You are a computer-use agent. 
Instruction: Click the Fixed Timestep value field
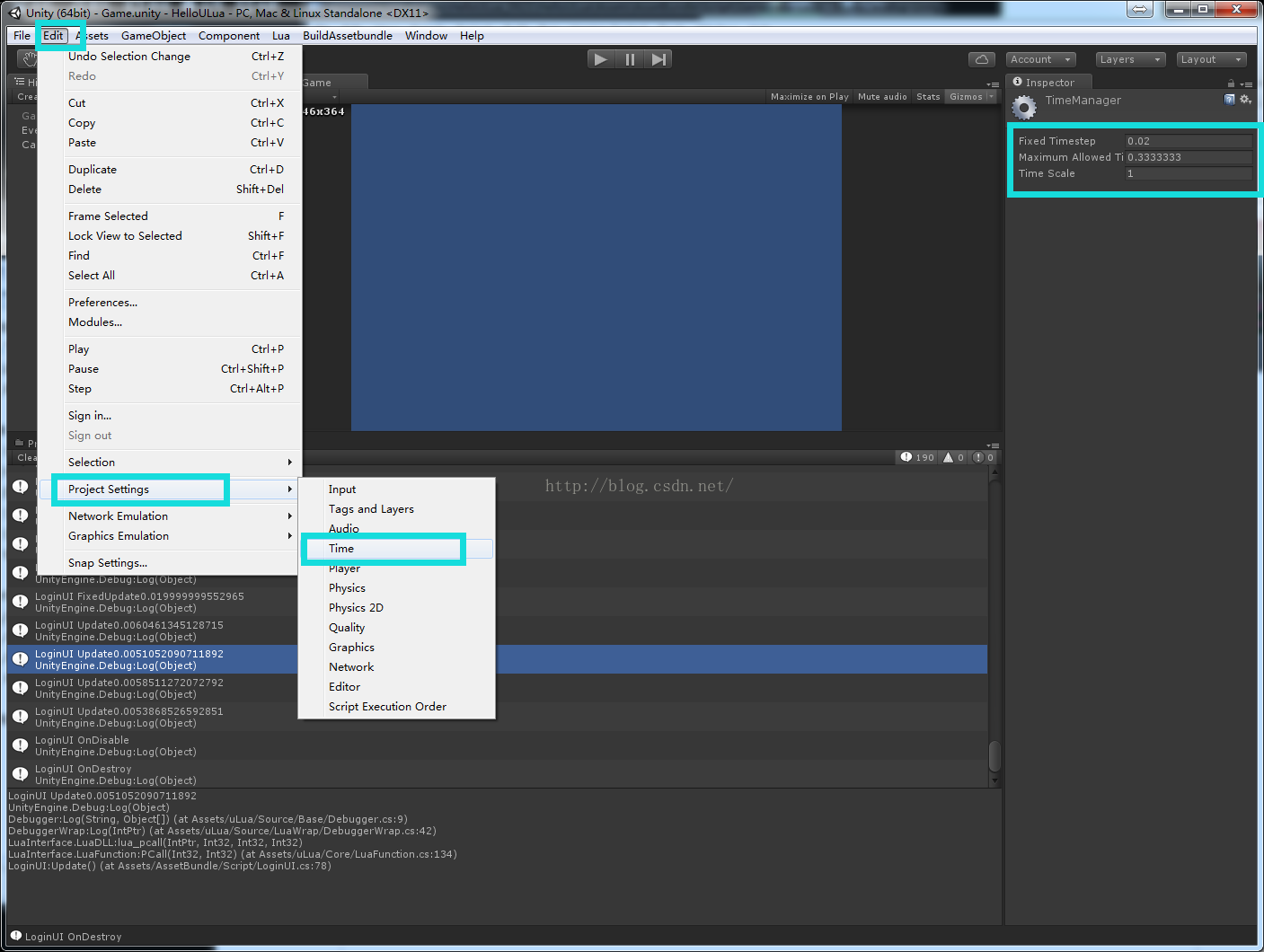pyautogui.click(x=1189, y=141)
